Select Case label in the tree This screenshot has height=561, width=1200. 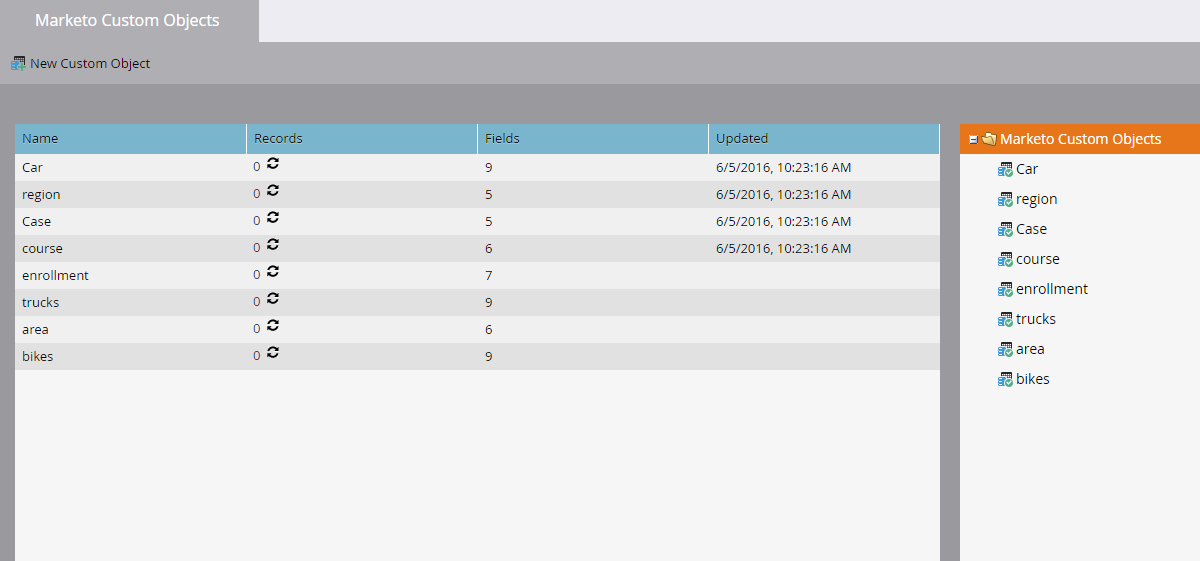tap(1032, 229)
